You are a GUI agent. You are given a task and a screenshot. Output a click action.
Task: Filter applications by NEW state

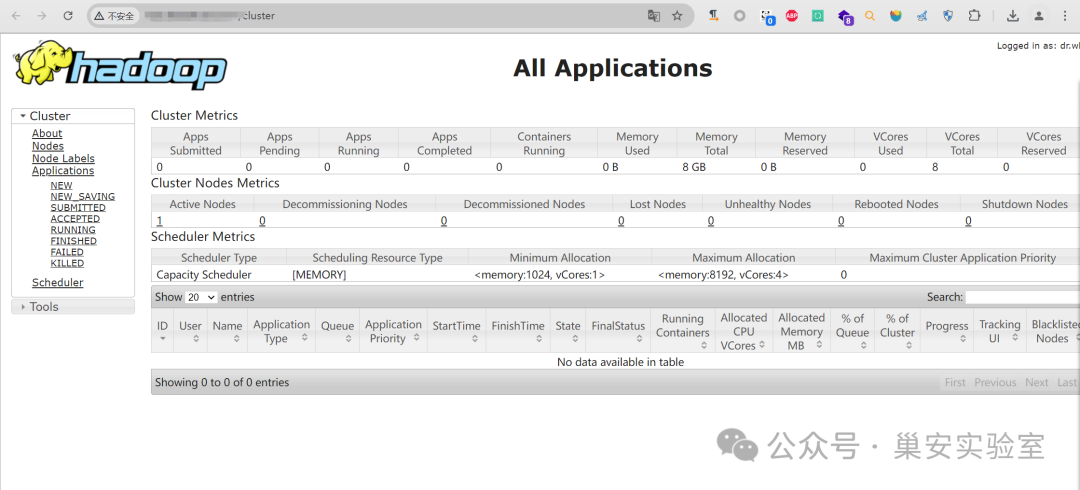(61, 185)
